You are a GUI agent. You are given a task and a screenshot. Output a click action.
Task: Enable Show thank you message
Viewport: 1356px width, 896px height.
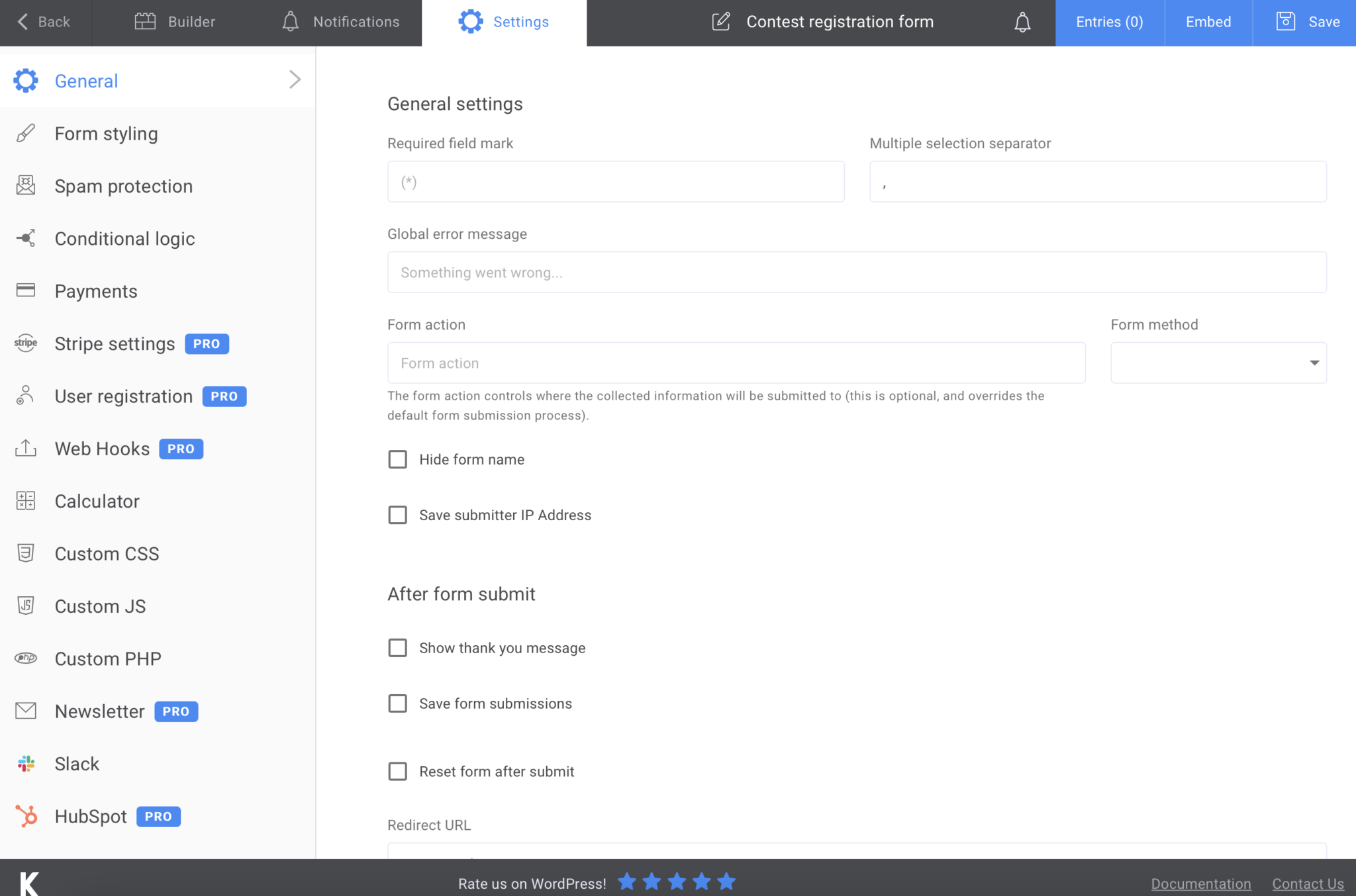(397, 648)
